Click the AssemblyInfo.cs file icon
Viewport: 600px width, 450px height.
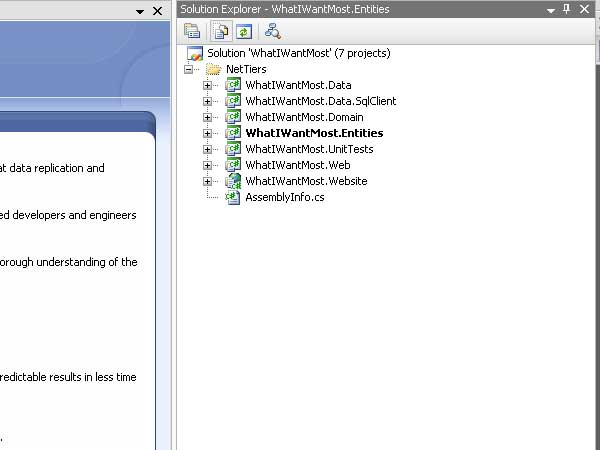(x=233, y=197)
